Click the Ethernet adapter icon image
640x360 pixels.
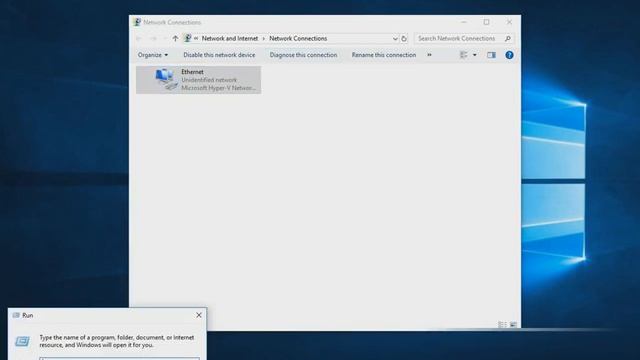point(167,79)
